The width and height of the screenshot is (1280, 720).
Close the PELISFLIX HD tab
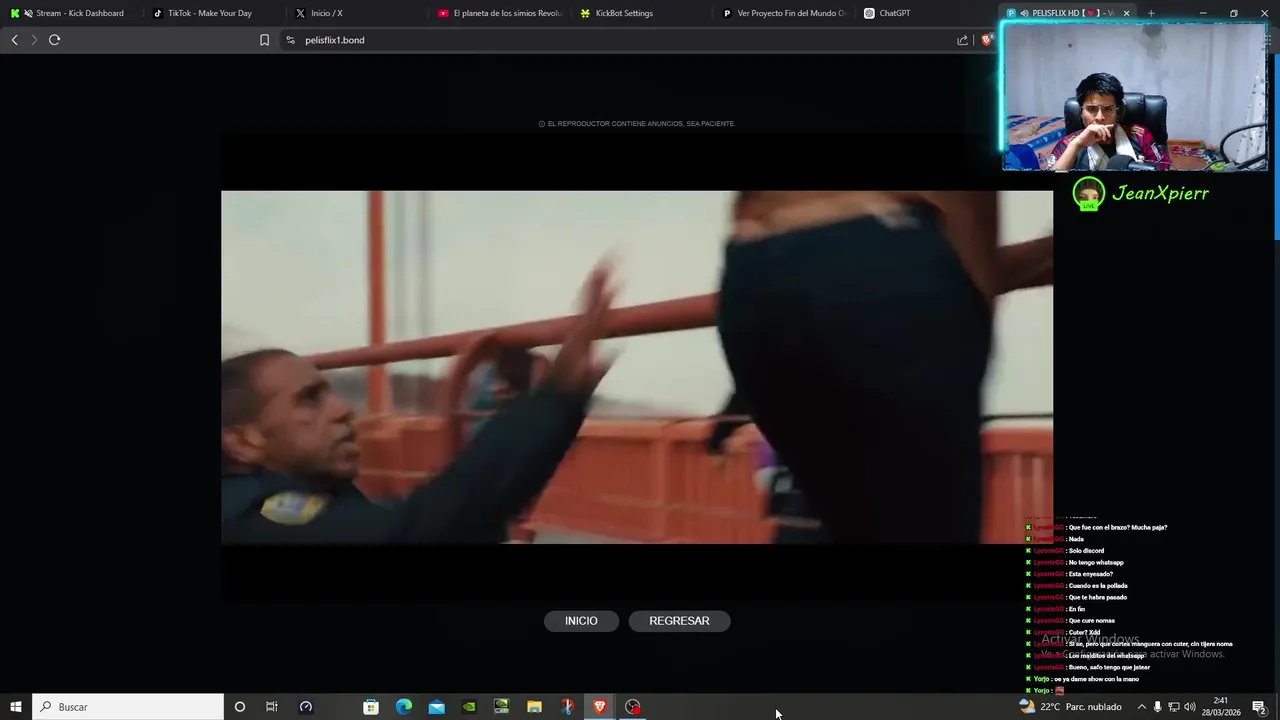coord(1126,13)
